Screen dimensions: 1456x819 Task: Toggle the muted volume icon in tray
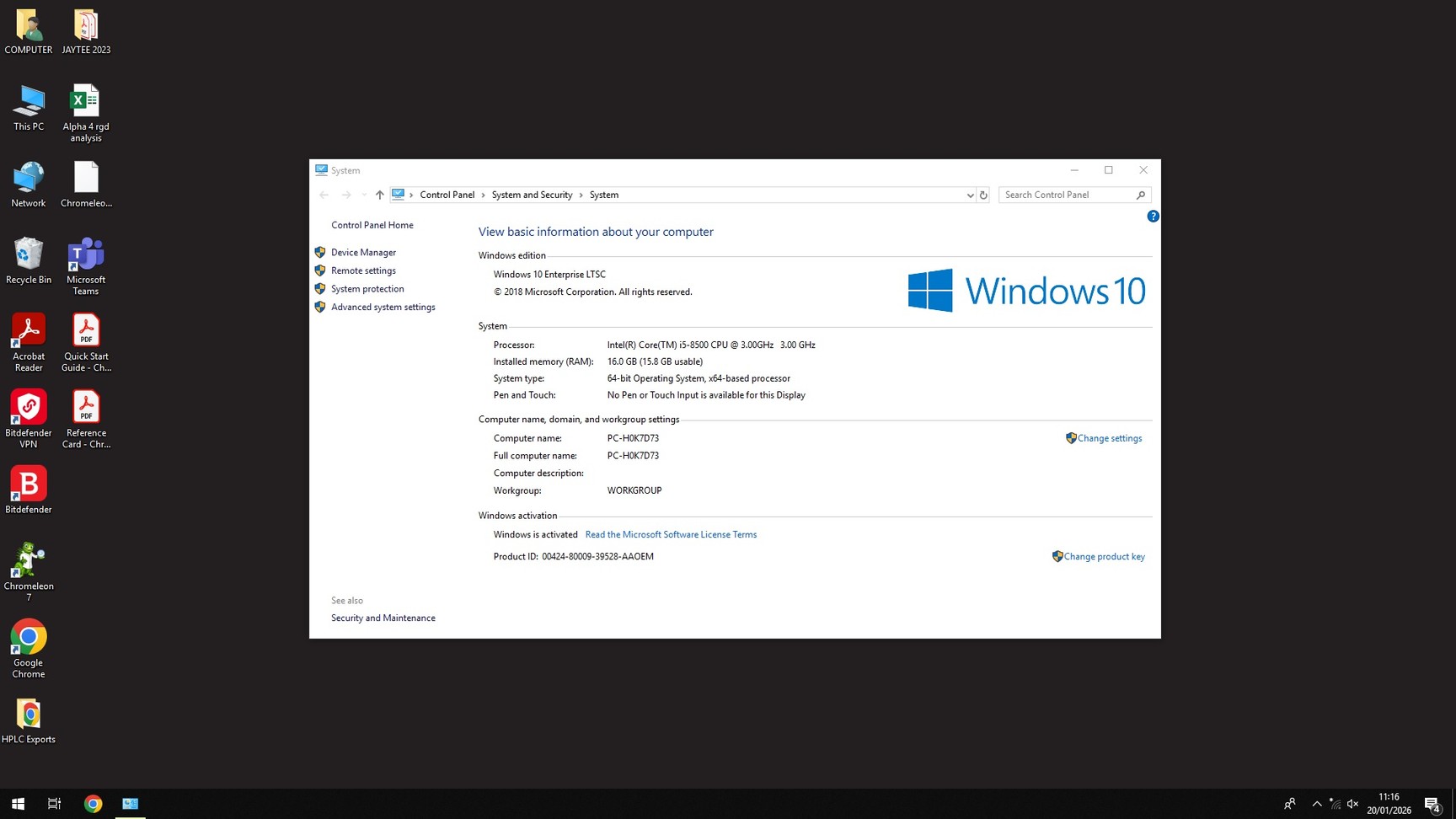click(1352, 804)
